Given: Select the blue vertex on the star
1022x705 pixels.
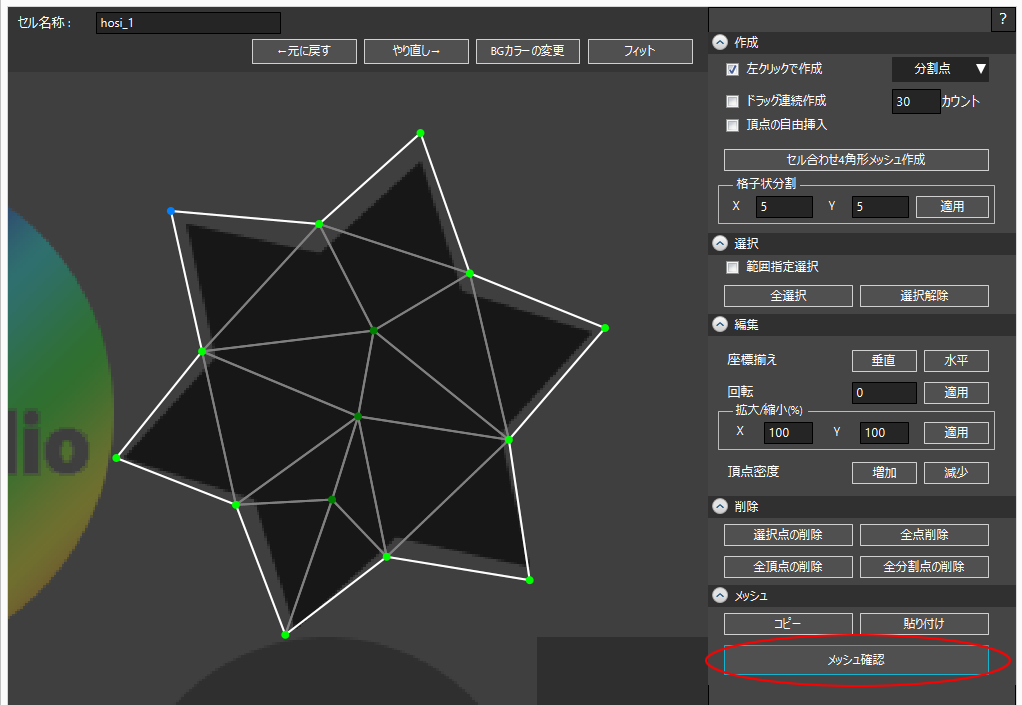Looking at the screenshot, I should click(x=171, y=211).
